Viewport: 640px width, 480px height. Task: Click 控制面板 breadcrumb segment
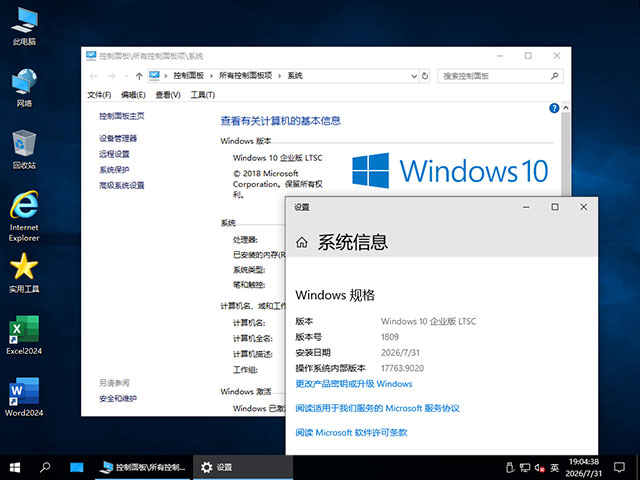coord(189,76)
